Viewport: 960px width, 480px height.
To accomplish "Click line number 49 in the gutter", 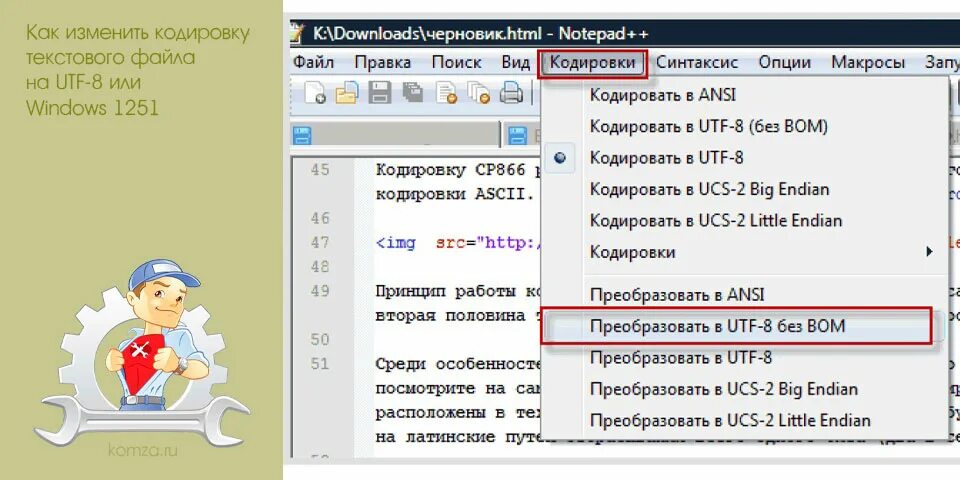I will 320,291.
